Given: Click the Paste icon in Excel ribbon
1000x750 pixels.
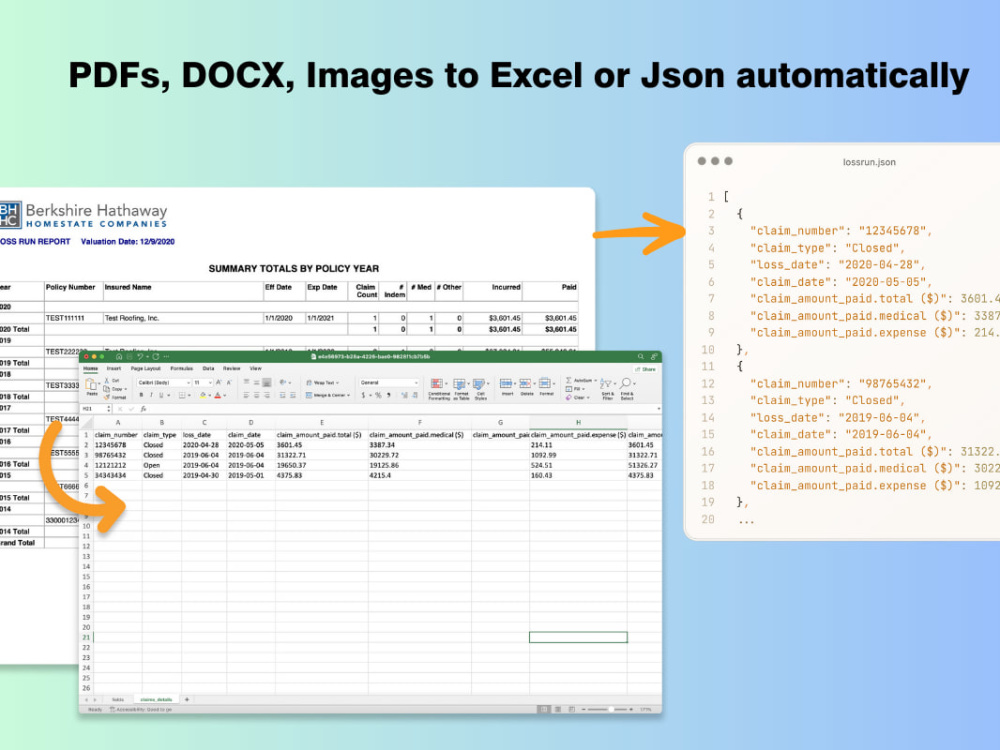Looking at the screenshot, I should [91, 384].
